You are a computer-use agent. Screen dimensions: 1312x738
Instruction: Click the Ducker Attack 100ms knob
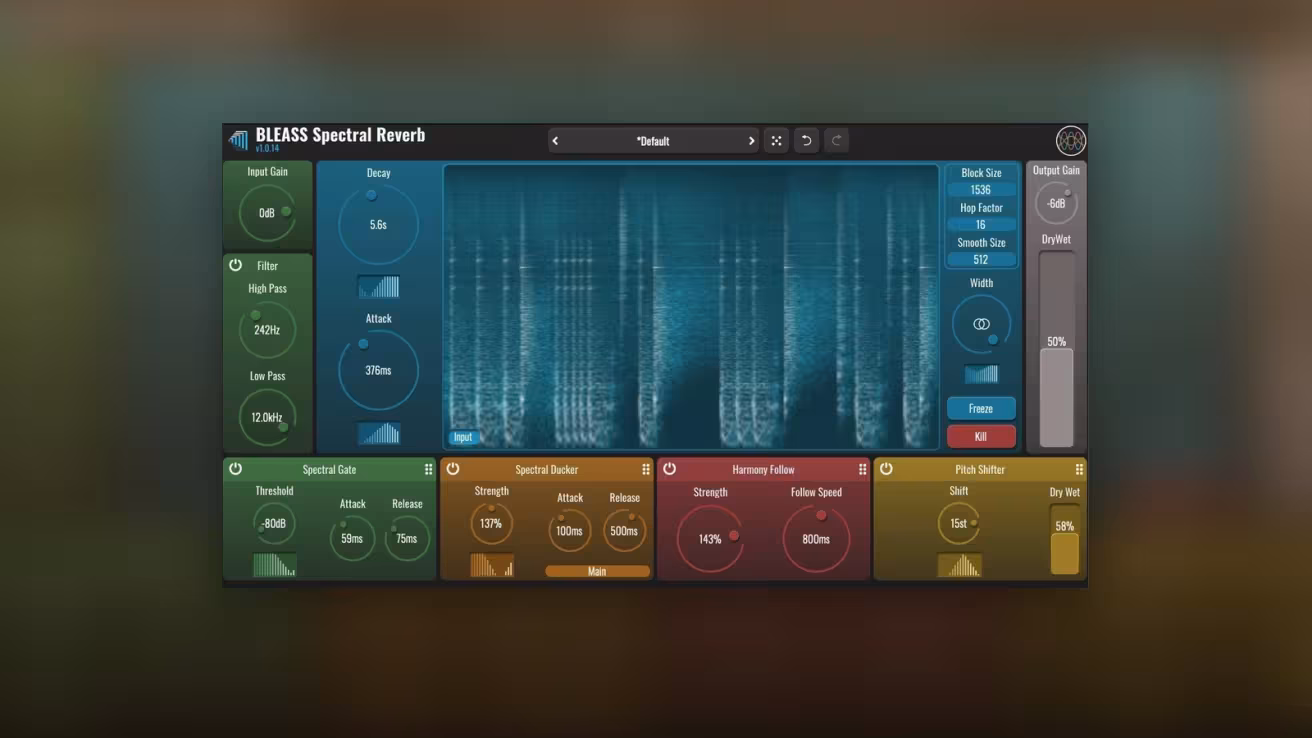(569, 531)
